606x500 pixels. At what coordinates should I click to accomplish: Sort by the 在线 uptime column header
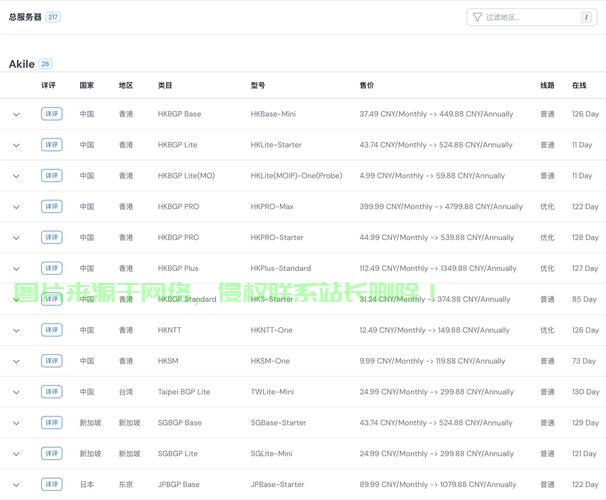coord(579,86)
